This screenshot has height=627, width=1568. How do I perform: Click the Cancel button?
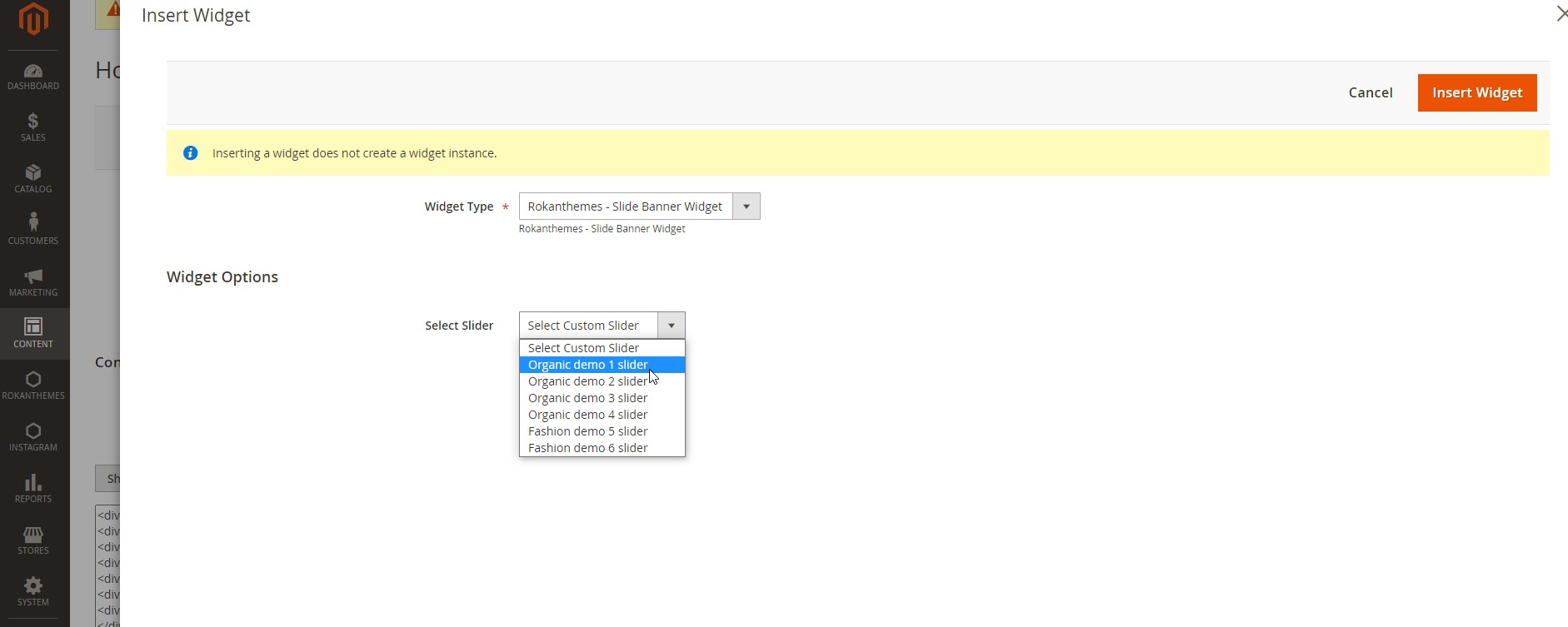1371,92
